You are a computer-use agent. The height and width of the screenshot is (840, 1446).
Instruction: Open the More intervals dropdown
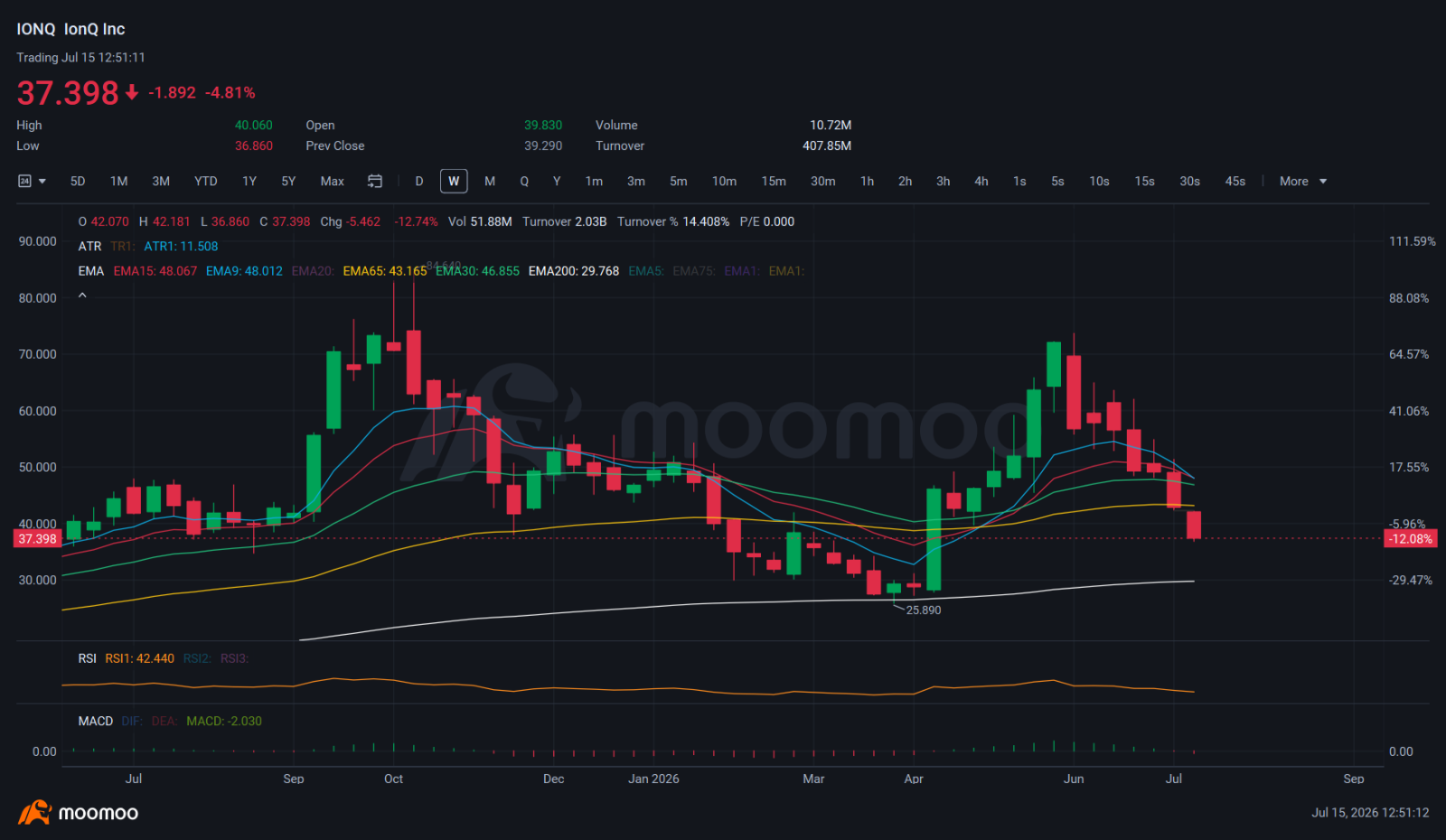[x=1303, y=182]
